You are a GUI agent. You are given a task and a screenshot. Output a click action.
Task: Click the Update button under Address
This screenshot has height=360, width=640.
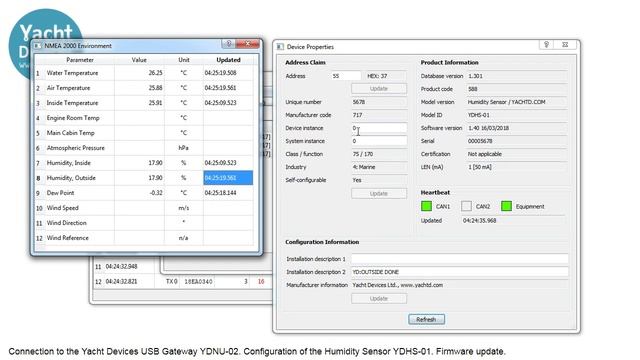pos(379,89)
